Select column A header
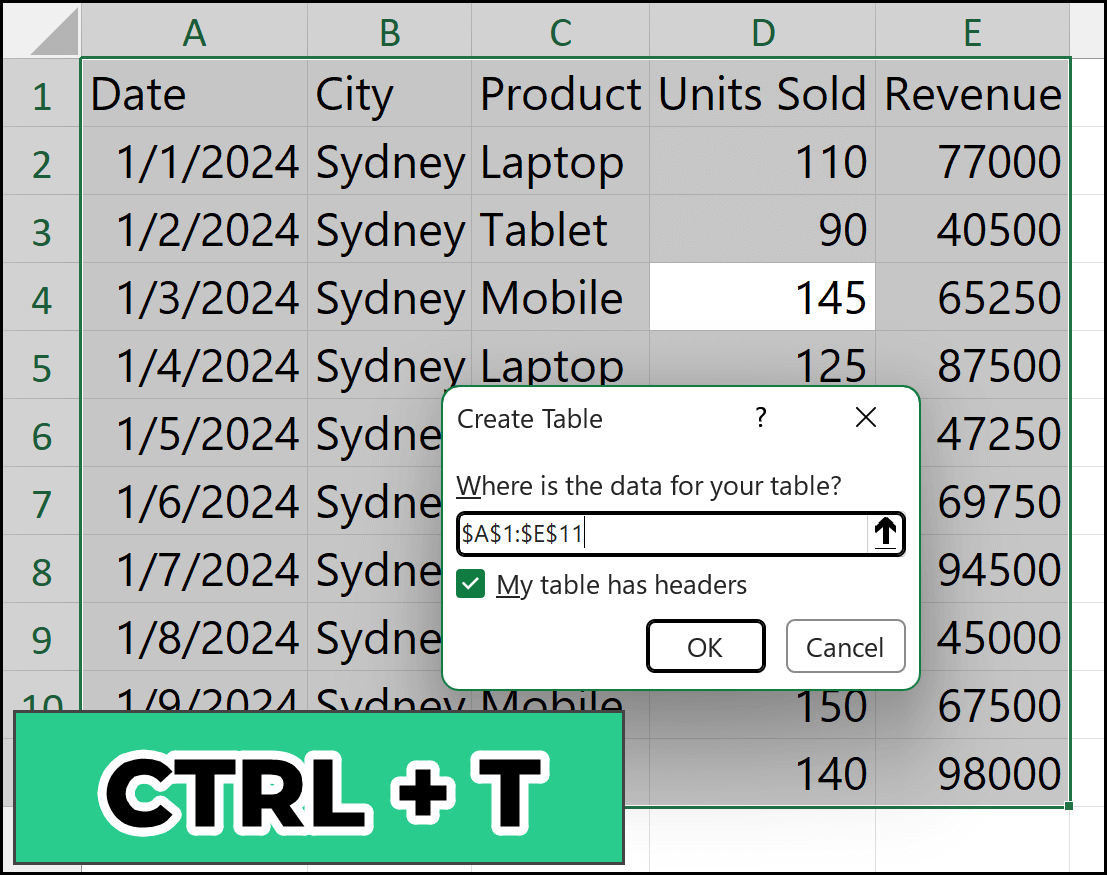 [194, 32]
